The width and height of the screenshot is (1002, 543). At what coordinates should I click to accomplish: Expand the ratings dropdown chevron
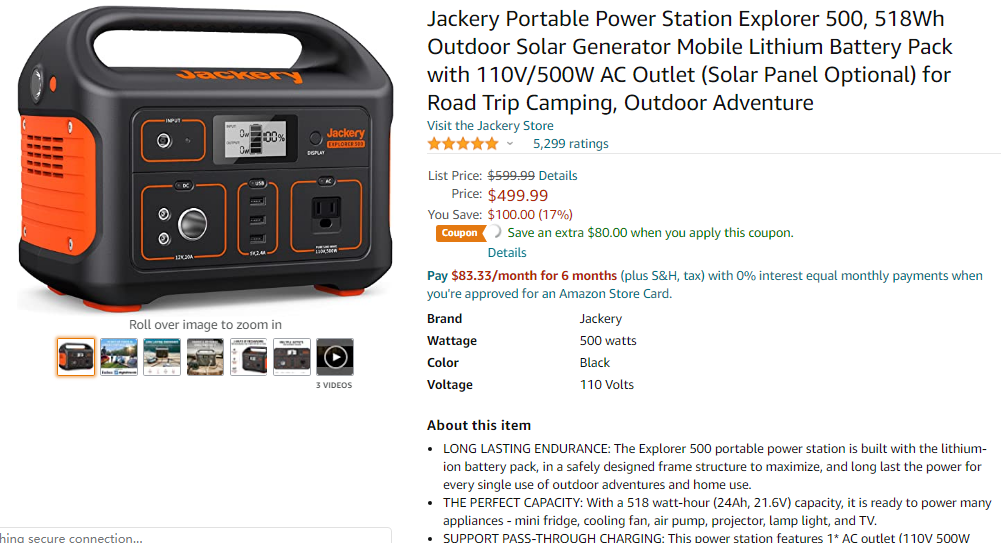click(510, 144)
